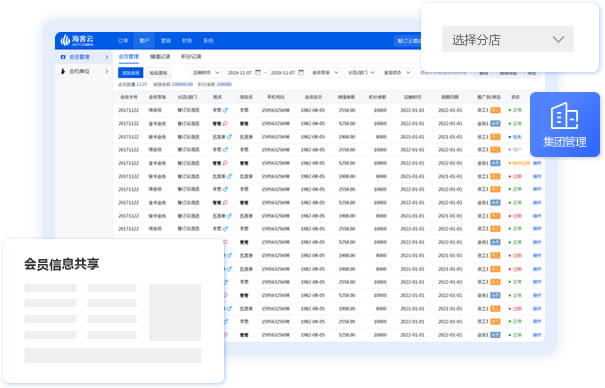This screenshot has height=388, width=605.
Task: Click the 海客云 logo icon
Action: (x=65, y=40)
